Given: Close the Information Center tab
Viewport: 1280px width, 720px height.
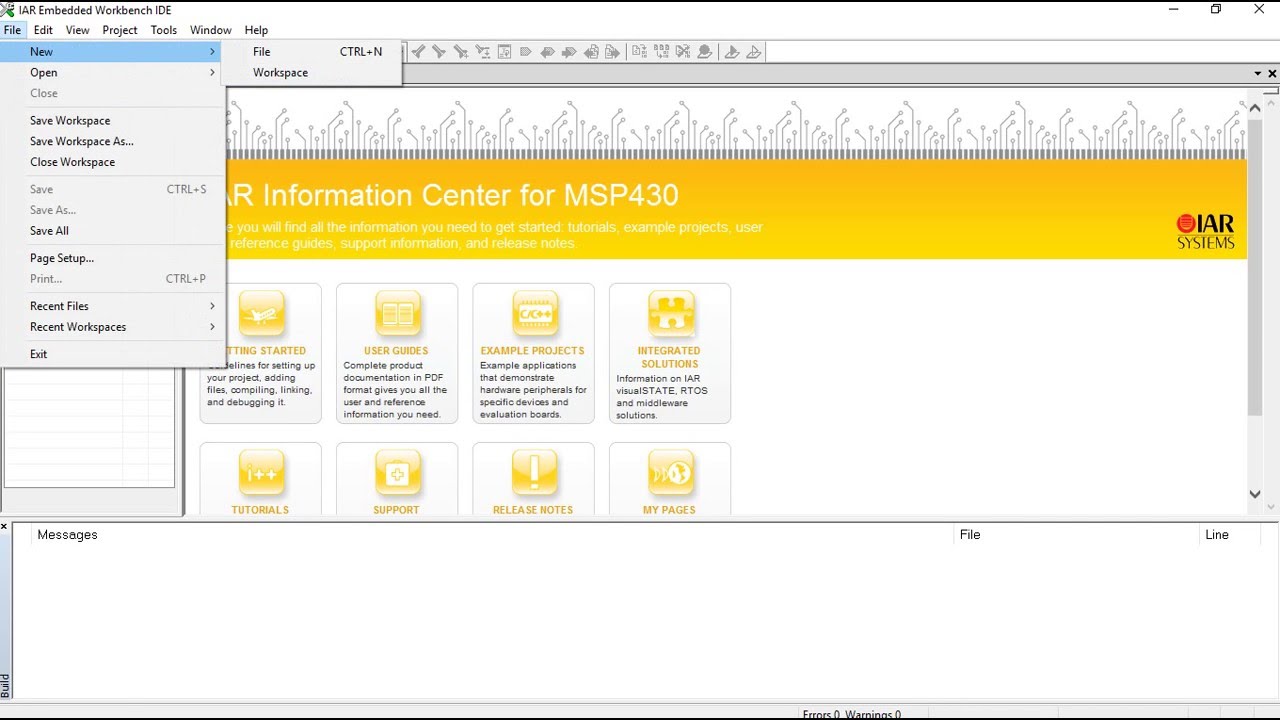Looking at the screenshot, I should coord(1272,74).
